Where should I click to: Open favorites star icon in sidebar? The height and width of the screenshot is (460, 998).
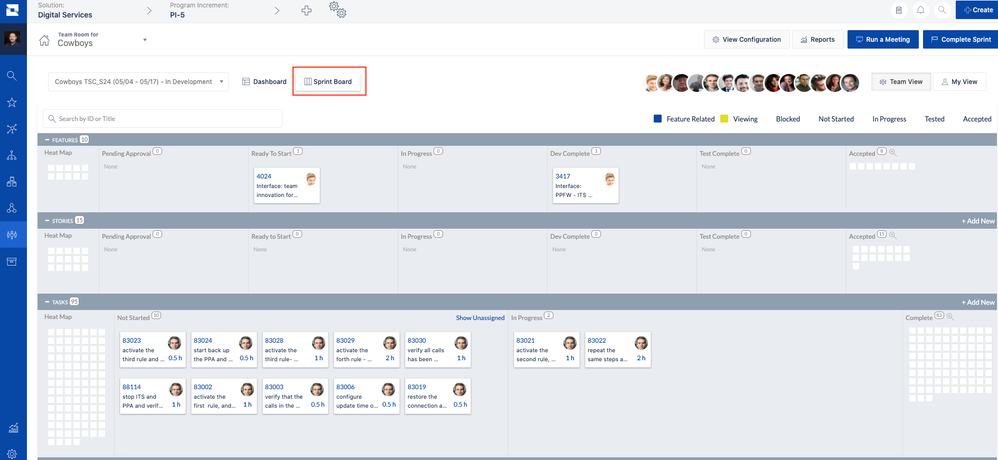(x=11, y=102)
